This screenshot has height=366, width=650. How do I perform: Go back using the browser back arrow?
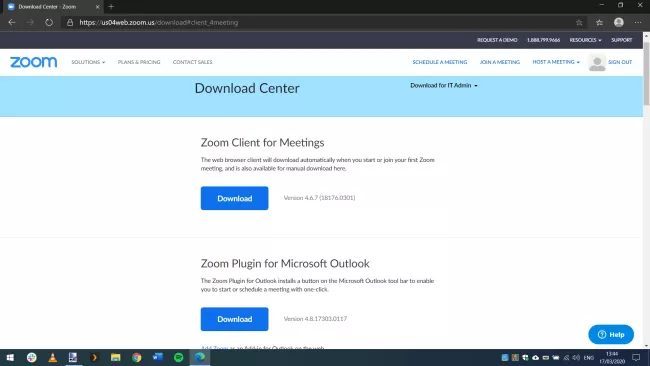(12, 22)
